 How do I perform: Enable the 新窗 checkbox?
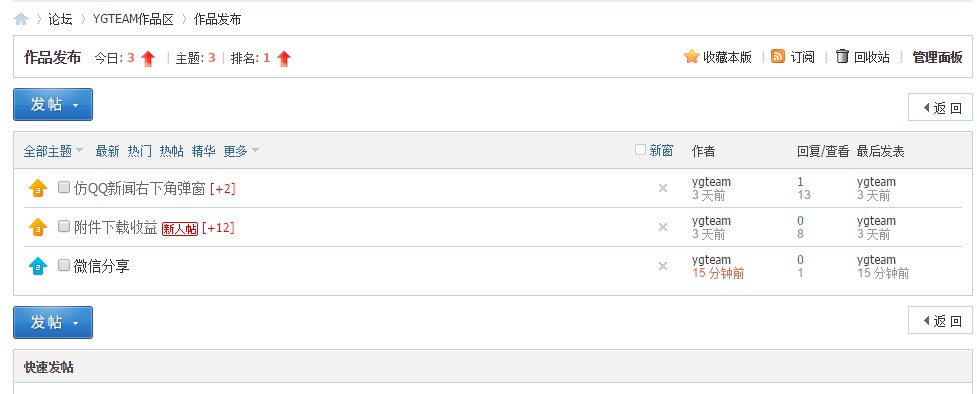pos(640,150)
